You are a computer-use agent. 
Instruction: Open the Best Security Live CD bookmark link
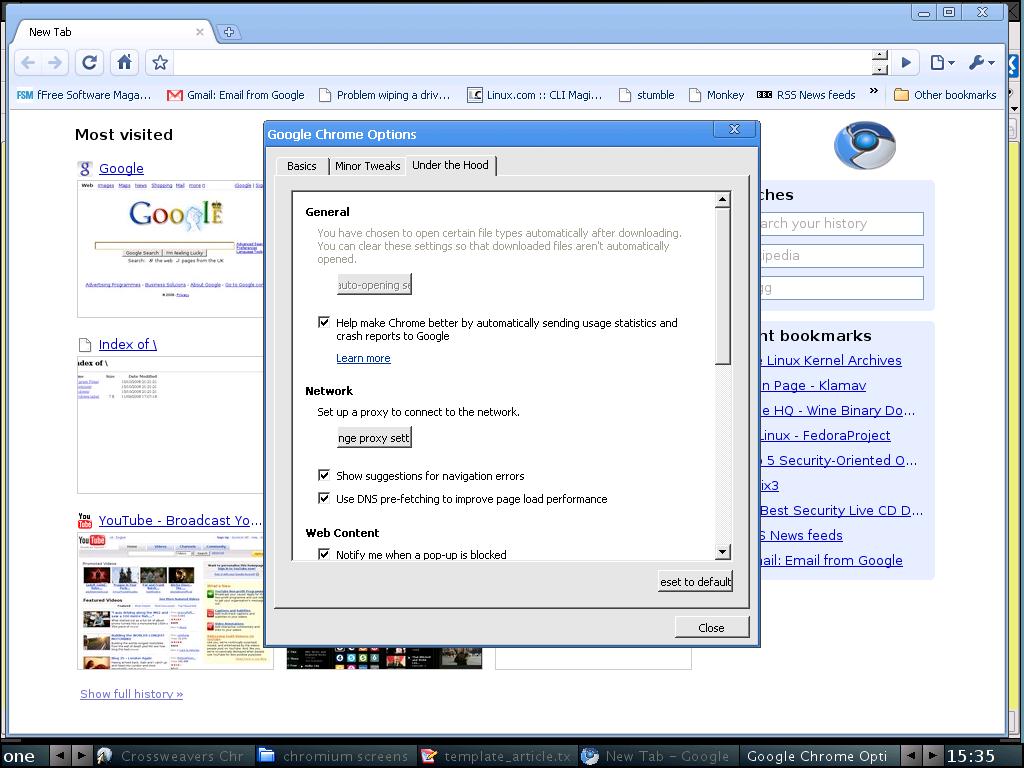click(x=841, y=511)
